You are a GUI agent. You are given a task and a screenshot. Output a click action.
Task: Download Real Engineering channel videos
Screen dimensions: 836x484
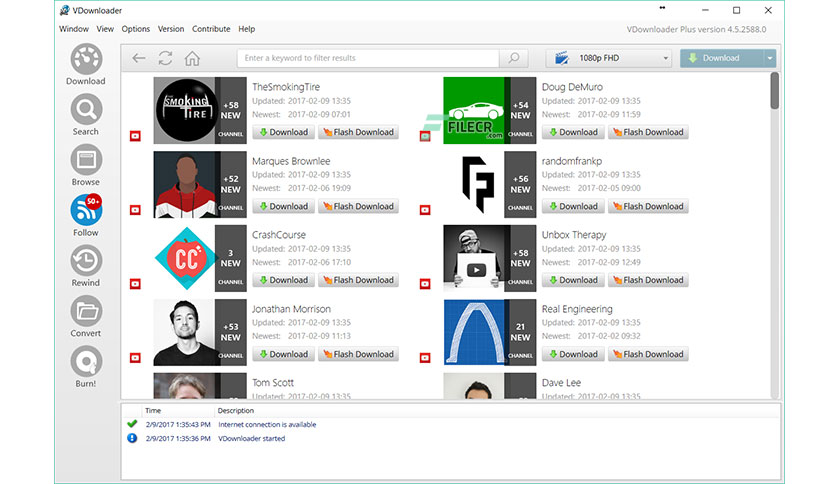573,354
